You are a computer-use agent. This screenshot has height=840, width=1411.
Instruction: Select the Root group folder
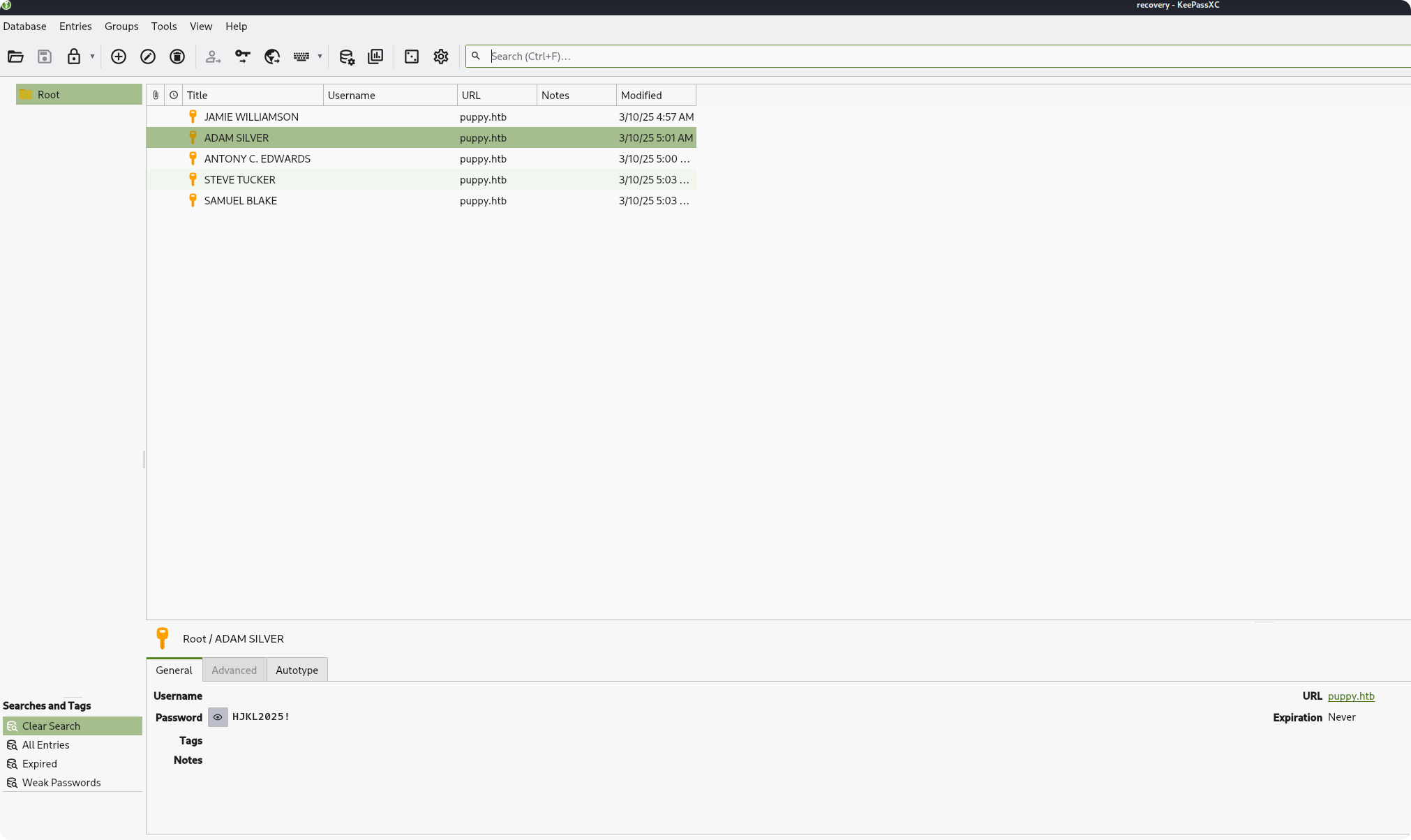coord(79,94)
